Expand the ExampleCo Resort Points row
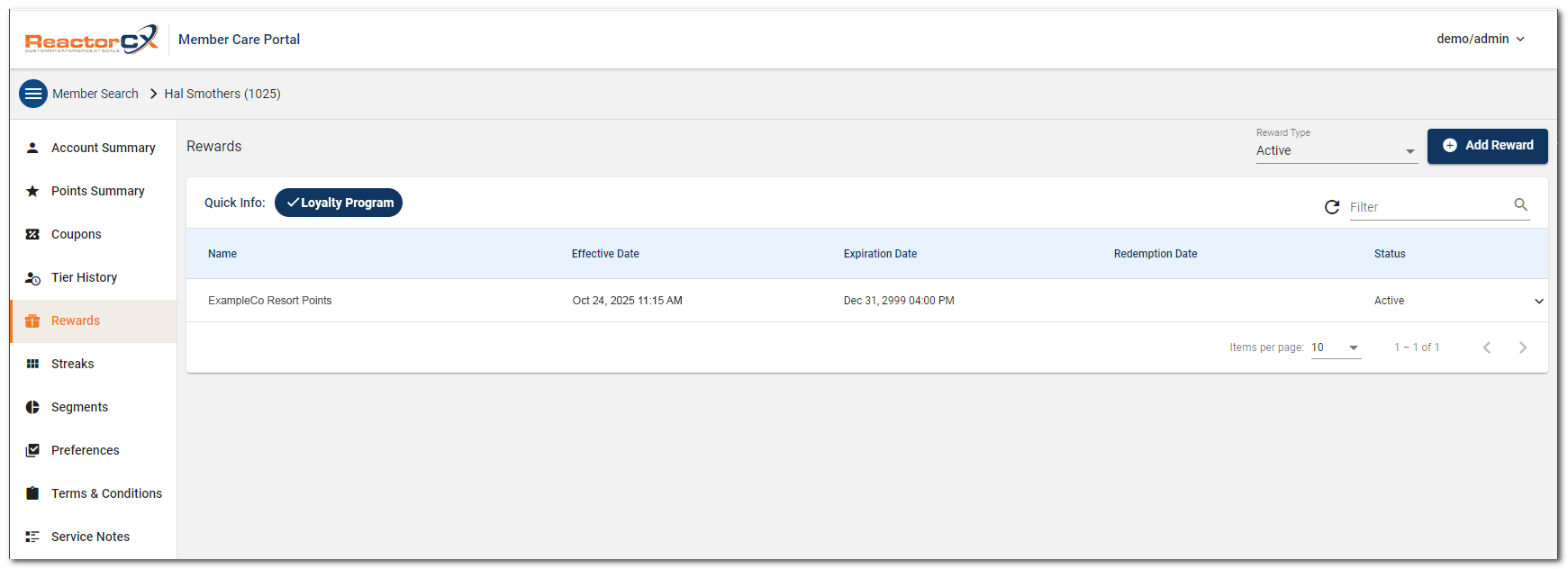This screenshot has width=1568, height=569. point(1538,301)
